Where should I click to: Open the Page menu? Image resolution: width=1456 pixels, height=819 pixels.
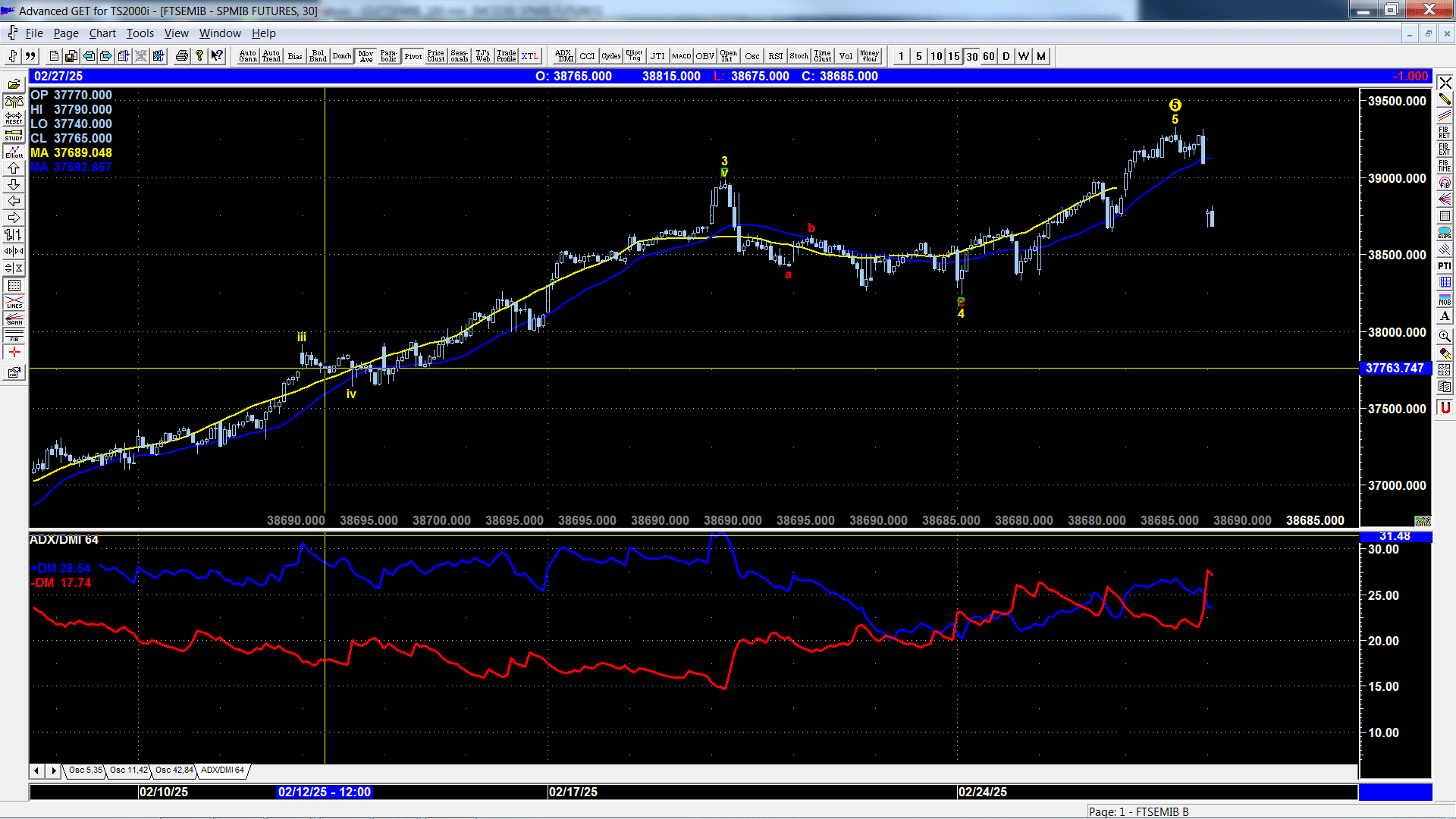point(66,33)
